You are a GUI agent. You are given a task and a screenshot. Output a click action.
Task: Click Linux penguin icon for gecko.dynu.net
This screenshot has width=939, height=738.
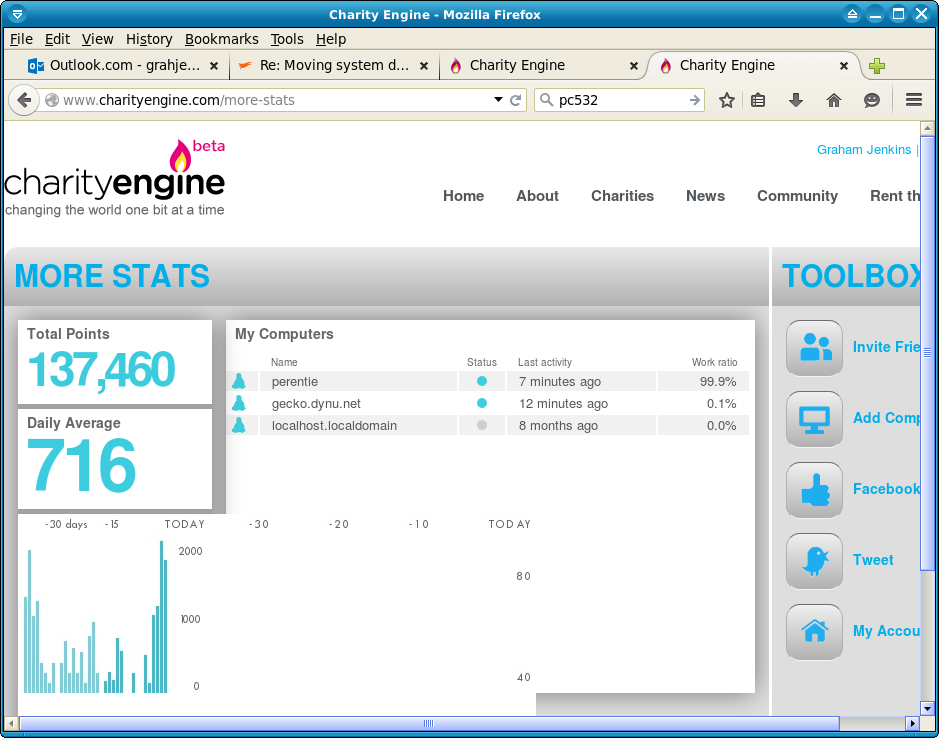coord(238,403)
